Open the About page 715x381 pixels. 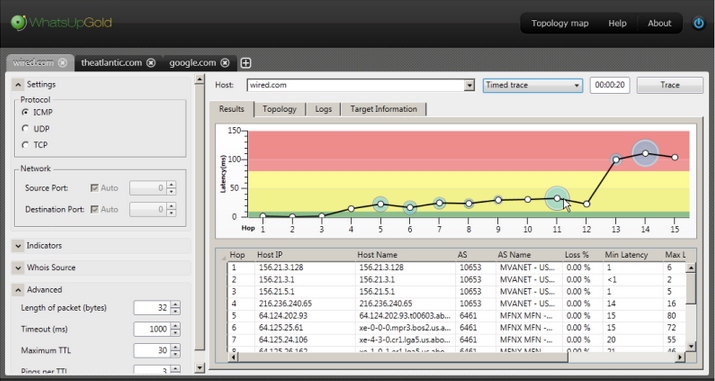click(659, 23)
